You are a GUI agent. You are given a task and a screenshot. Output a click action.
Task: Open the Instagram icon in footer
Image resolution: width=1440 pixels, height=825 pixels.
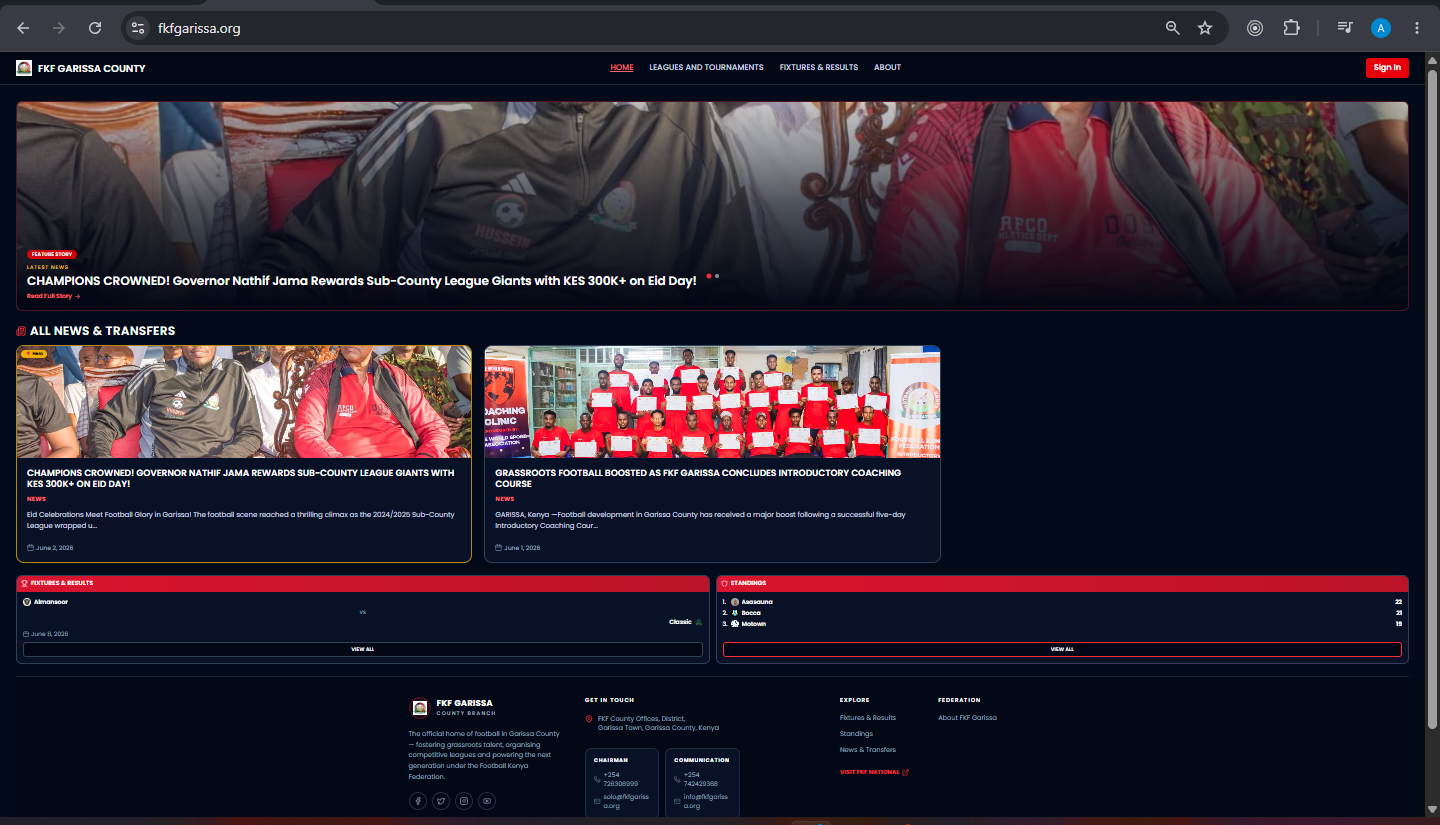464,801
